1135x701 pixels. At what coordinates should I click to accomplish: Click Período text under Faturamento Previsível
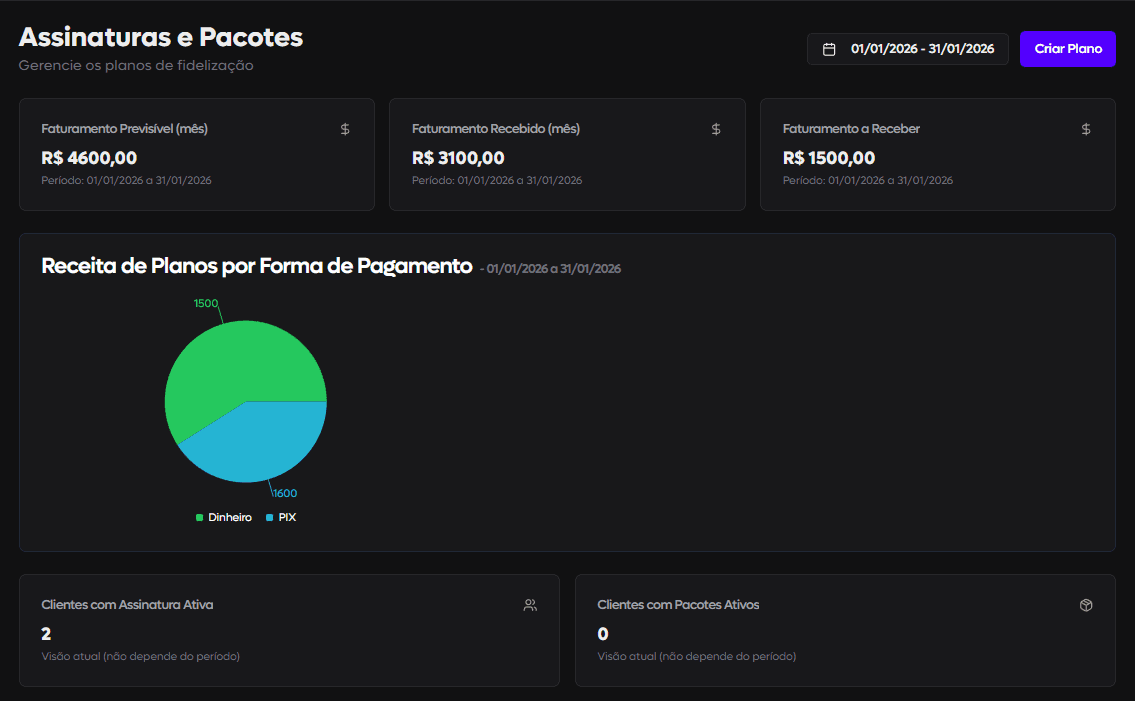[127, 180]
